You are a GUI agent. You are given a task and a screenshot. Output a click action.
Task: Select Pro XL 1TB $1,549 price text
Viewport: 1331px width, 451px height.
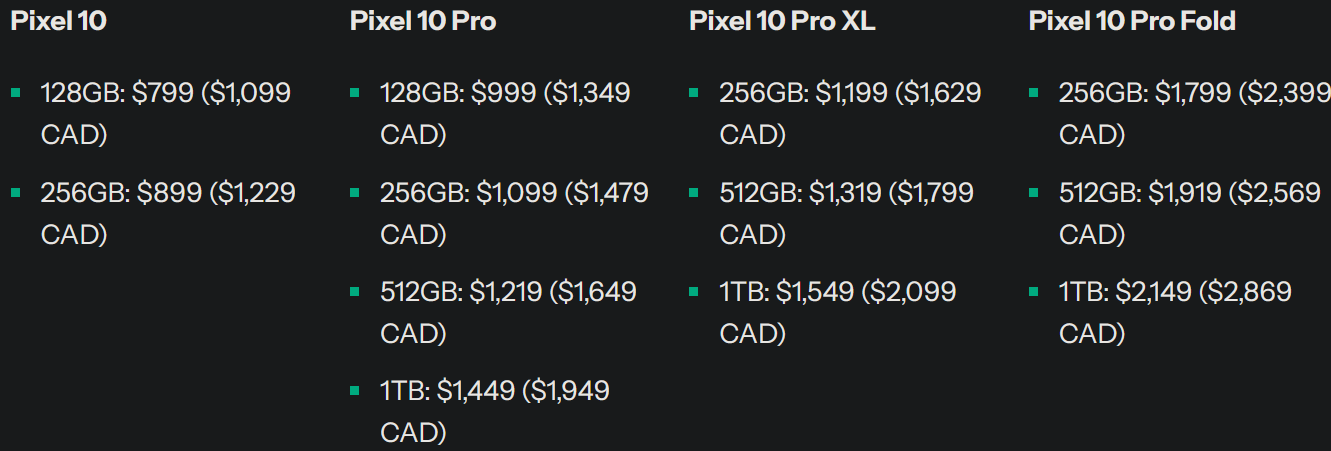[838, 312]
